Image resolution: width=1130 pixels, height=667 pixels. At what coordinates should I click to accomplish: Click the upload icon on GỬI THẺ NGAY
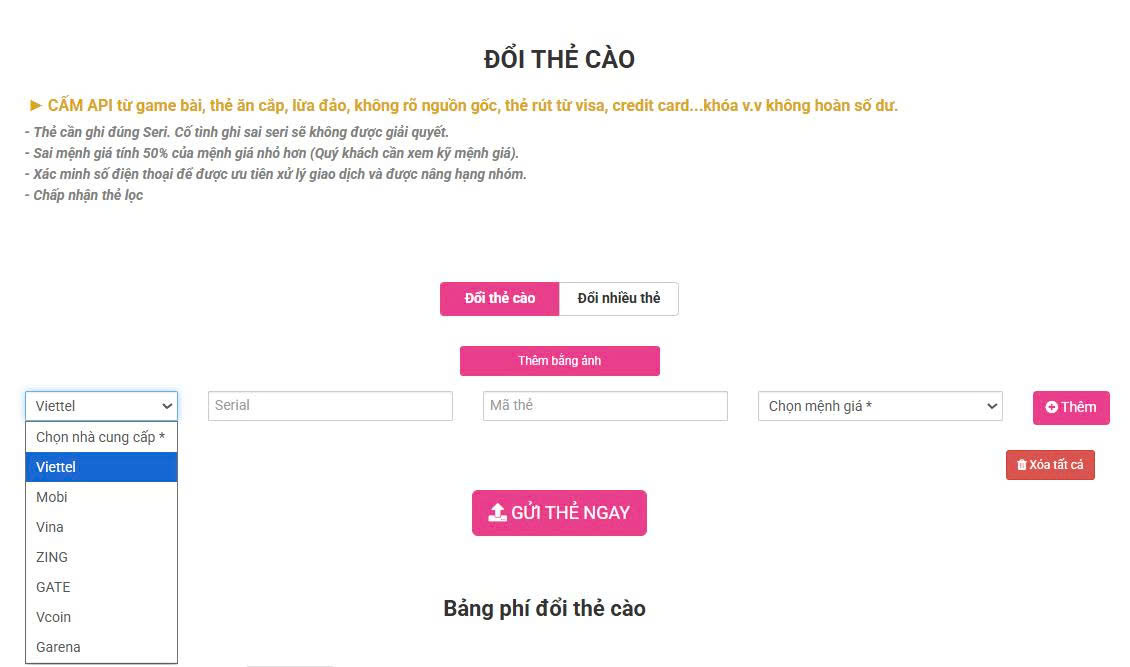(x=497, y=512)
